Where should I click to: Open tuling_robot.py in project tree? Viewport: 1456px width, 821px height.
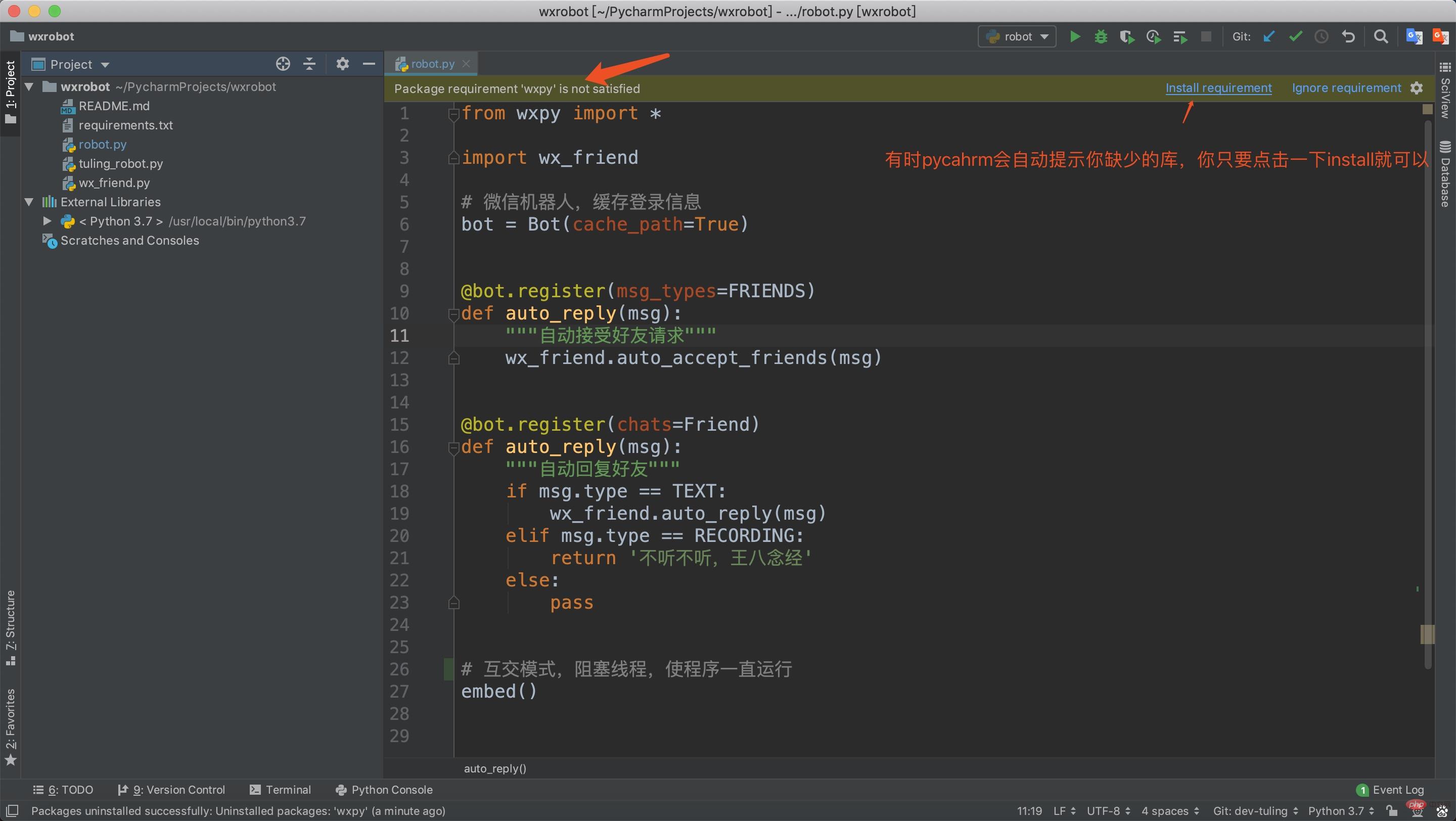tap(120, 163)
